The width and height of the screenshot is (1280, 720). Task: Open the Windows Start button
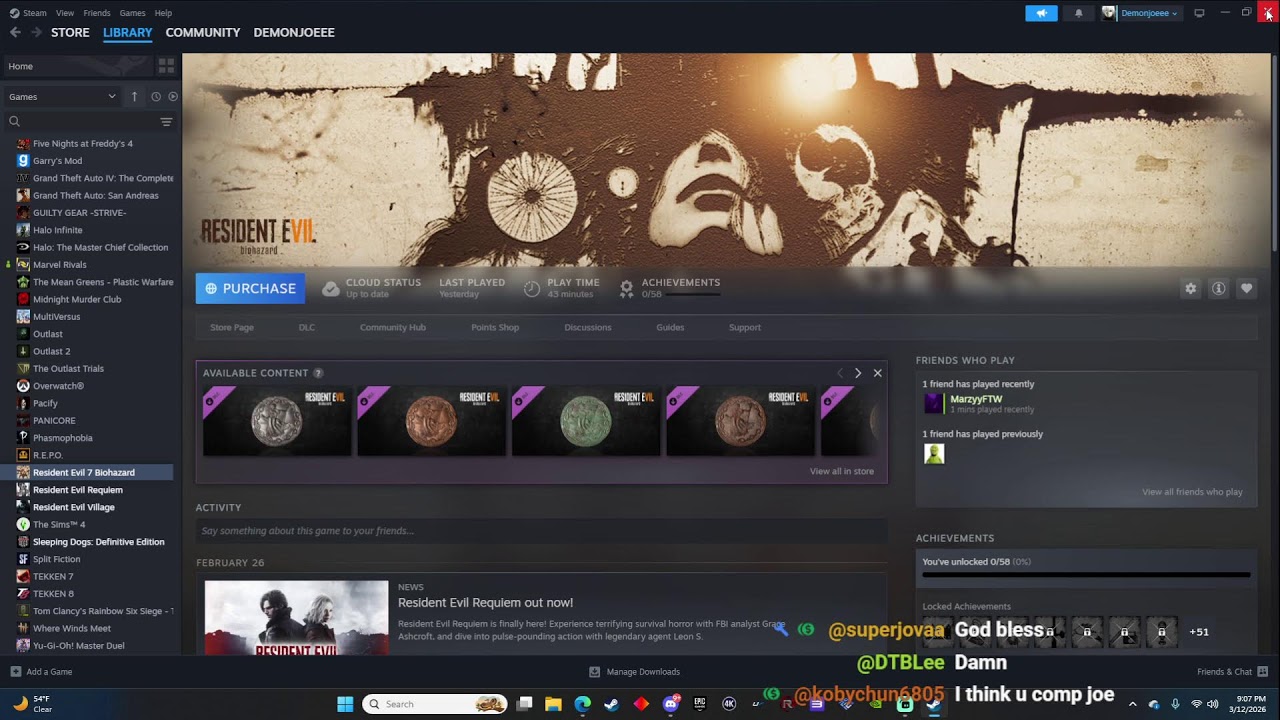345,704
